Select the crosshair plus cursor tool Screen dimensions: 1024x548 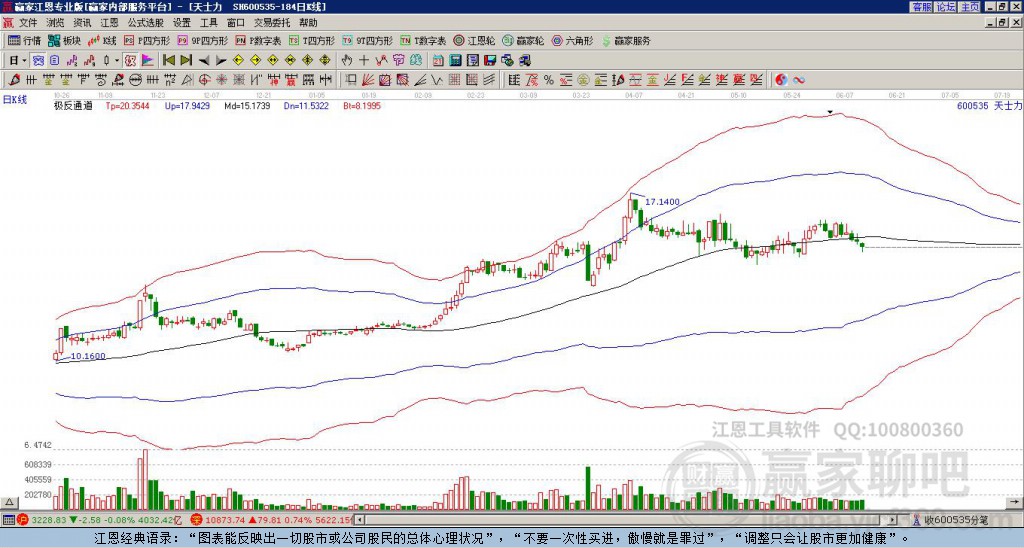364,60
